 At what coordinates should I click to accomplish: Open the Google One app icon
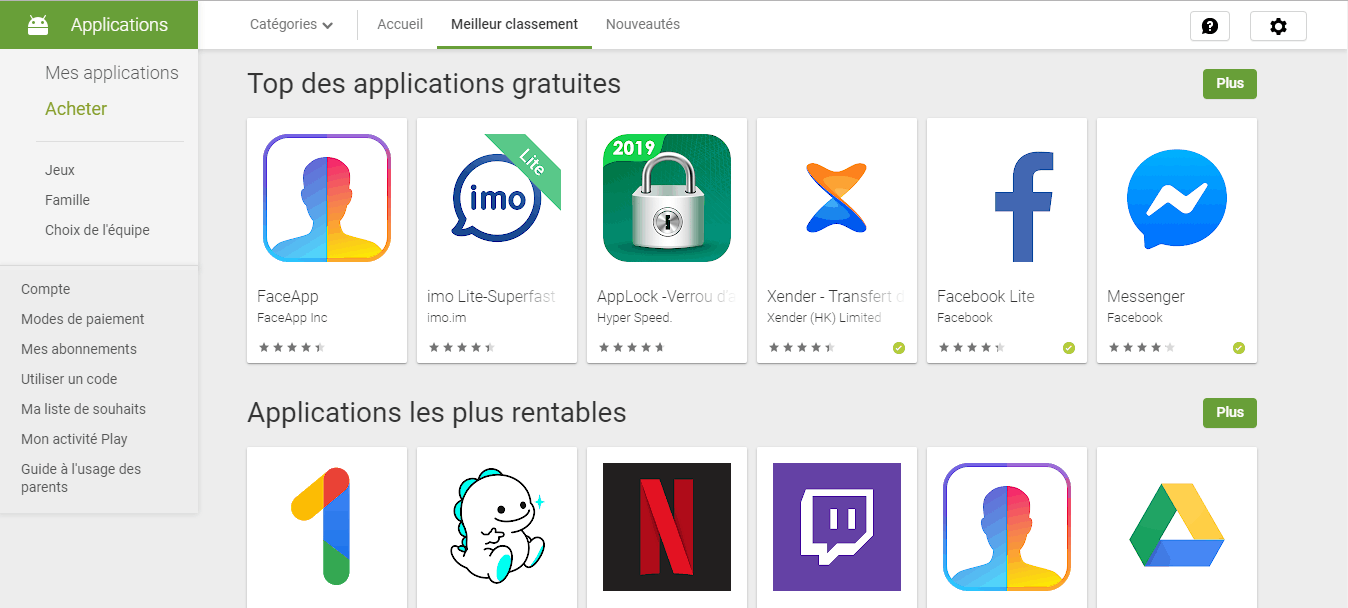click(327, 527)
